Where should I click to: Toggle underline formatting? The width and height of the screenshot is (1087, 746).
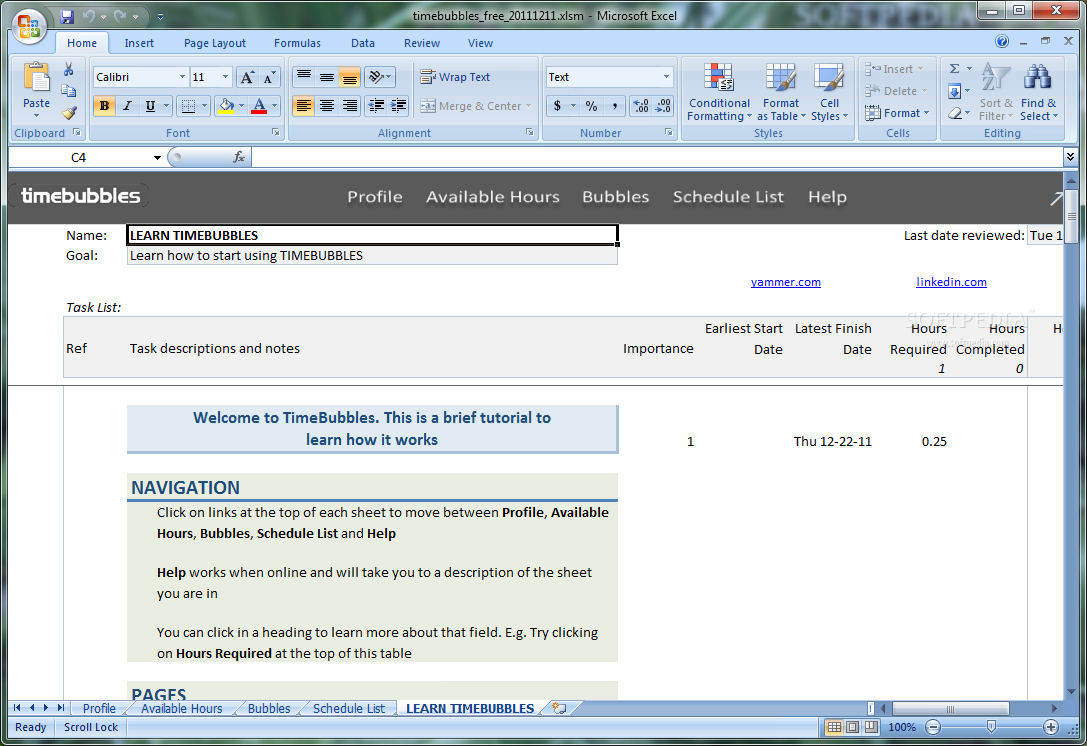(x=150, y=106)
